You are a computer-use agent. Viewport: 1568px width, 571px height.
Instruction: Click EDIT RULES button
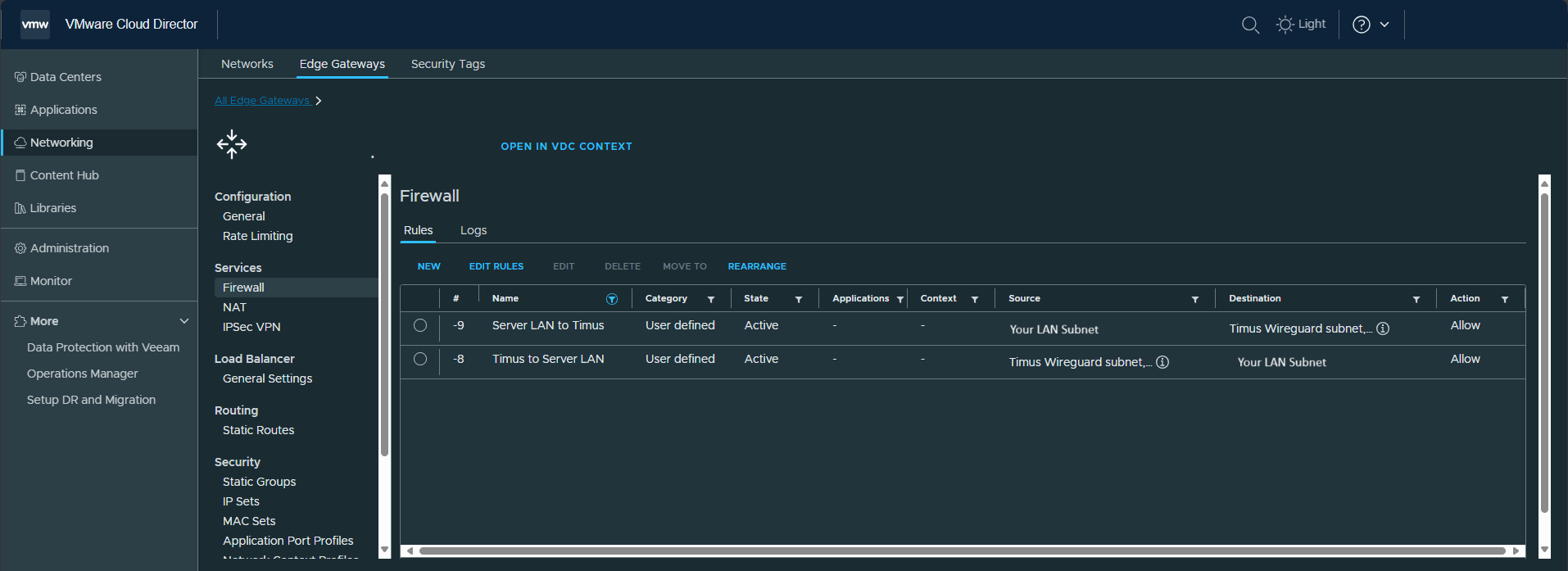496,266
